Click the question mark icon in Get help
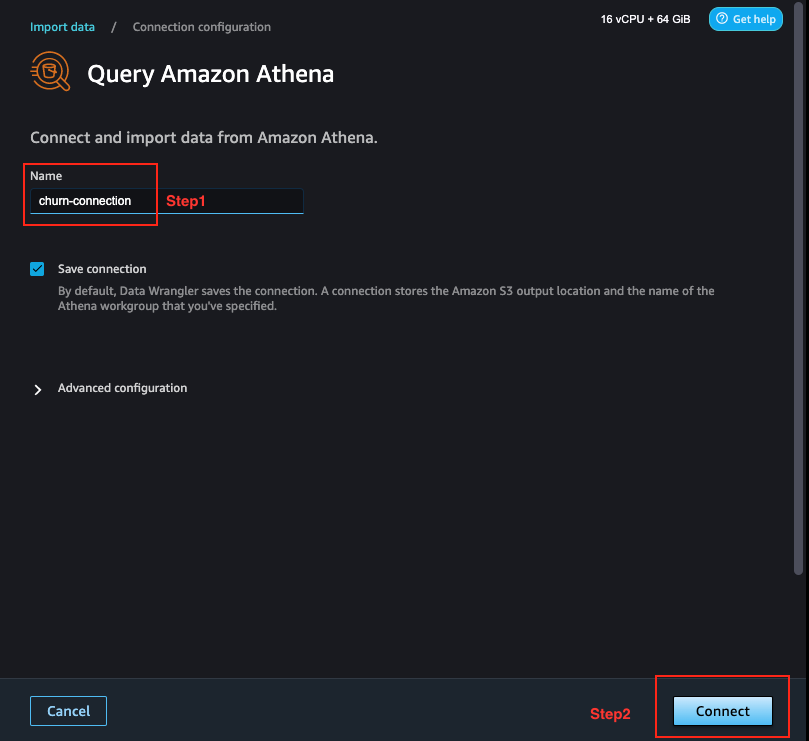 tap(722, 19)
